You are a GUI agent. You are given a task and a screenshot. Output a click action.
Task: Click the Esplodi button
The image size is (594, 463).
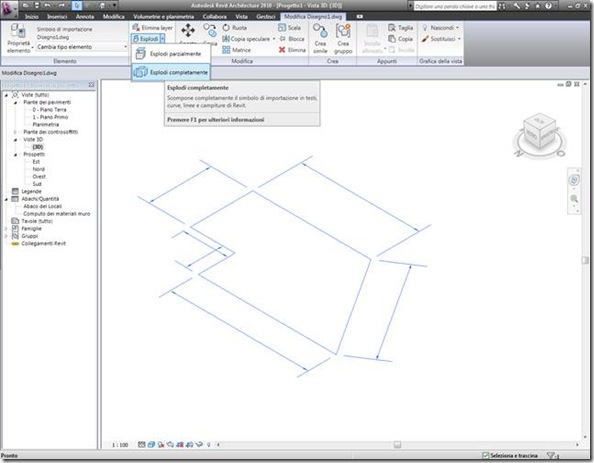click(145, 39)
